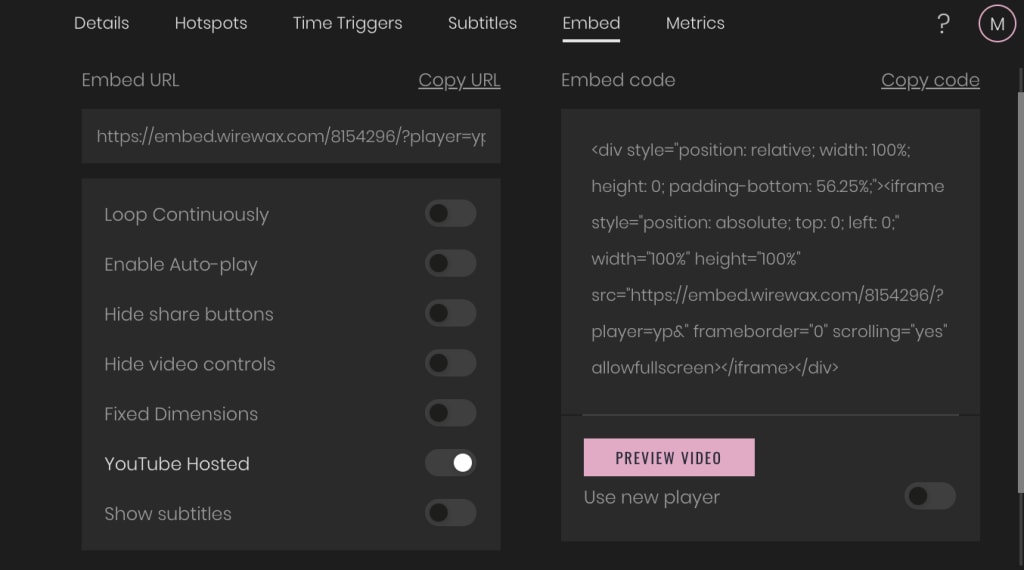Image resolution: width=1024 pixels, height=570 pixels.
Task: View the Metrics tab
Action: tap(695, 24)
